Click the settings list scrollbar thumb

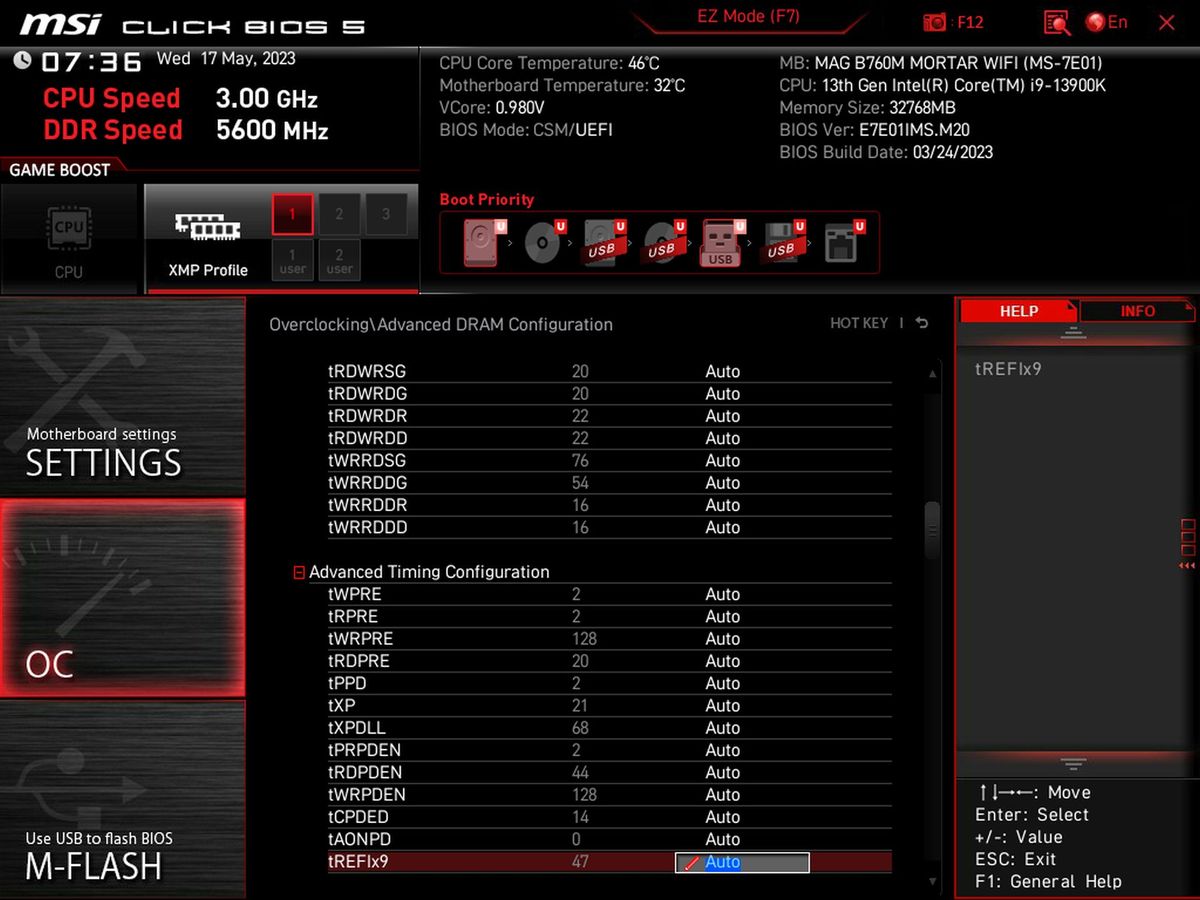click(932, 529)
